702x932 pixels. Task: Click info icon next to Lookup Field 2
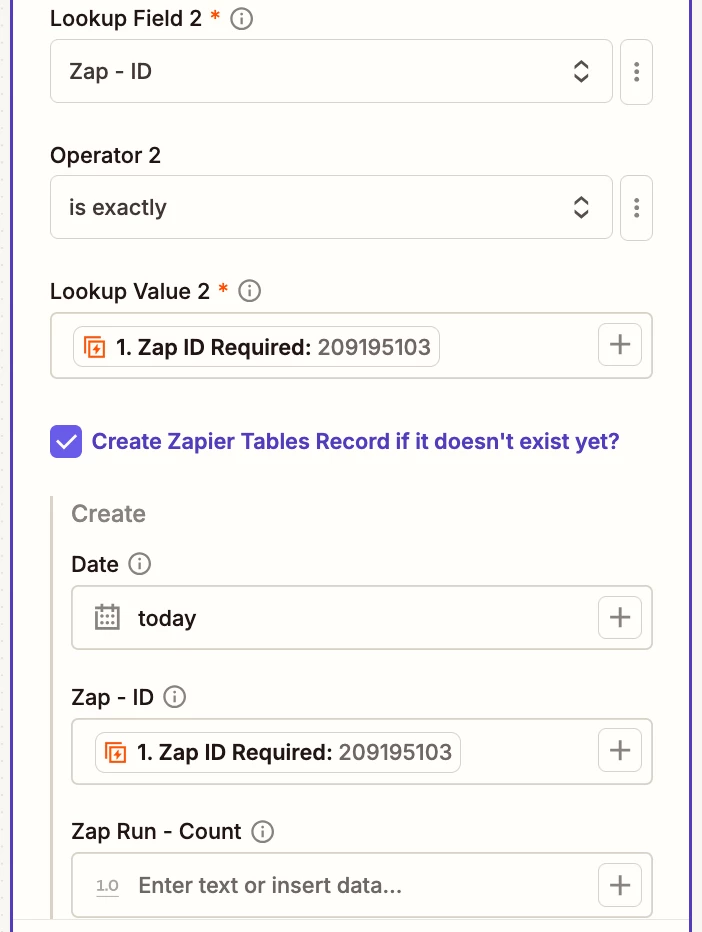coord(241,19)
